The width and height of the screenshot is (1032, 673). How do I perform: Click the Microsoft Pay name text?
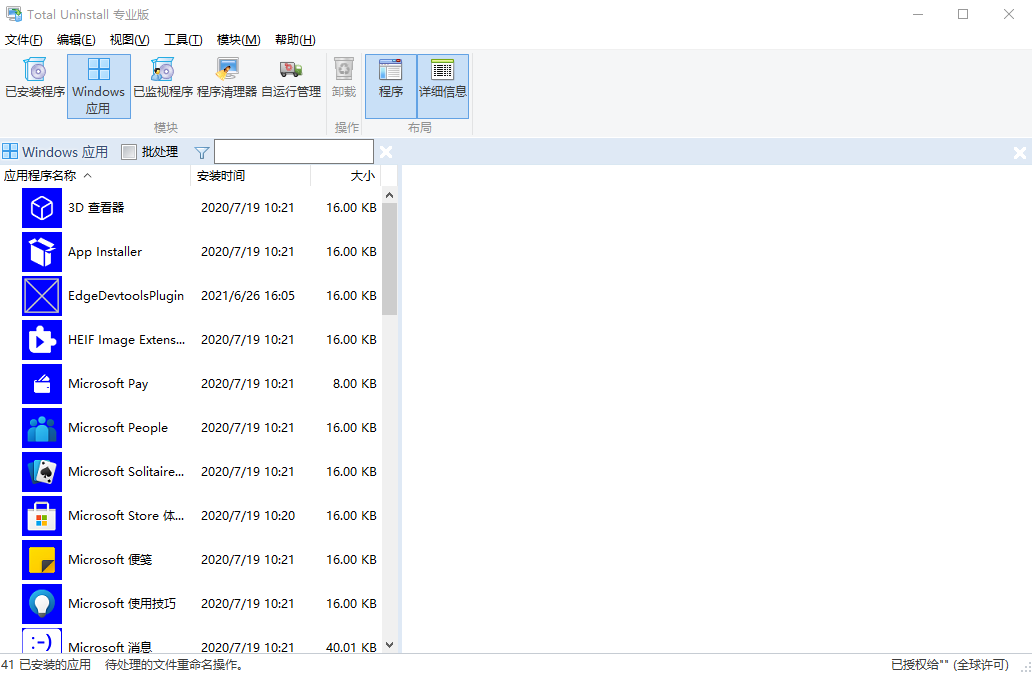pos(108,384)
